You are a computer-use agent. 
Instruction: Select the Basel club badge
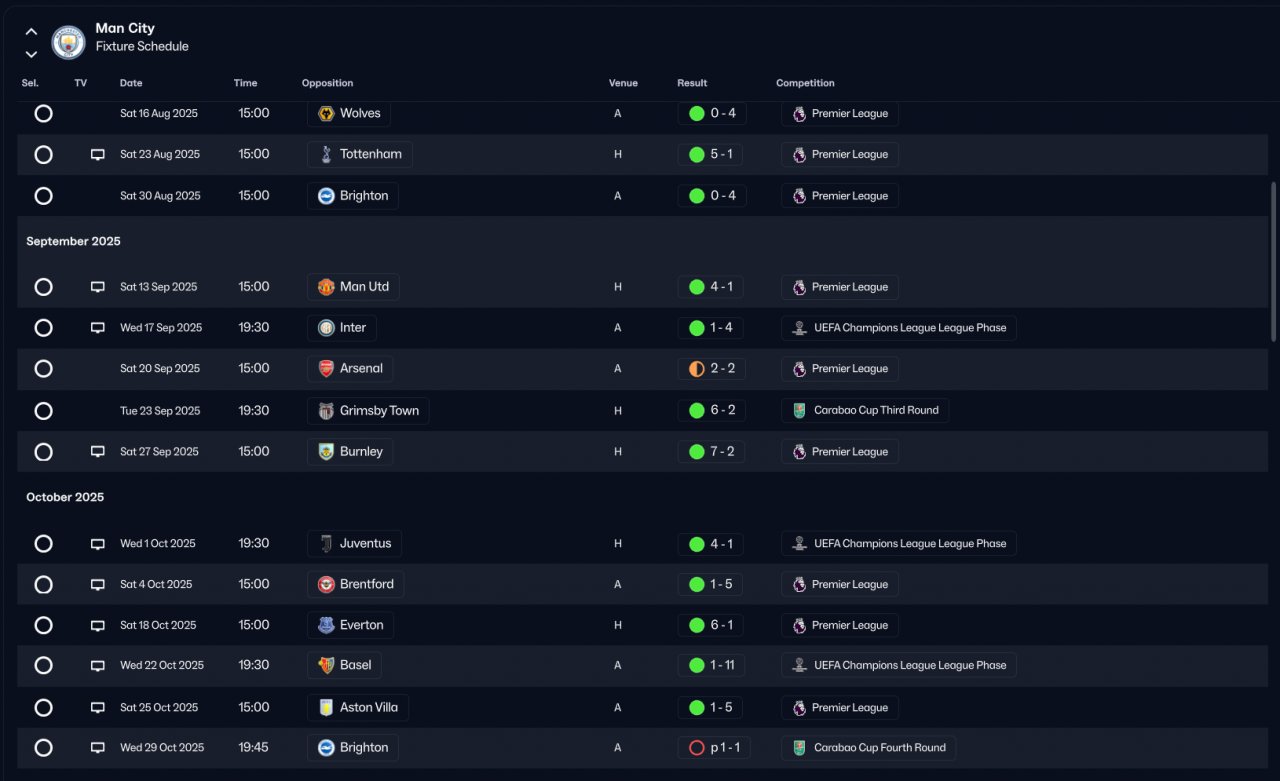point(326,666)
